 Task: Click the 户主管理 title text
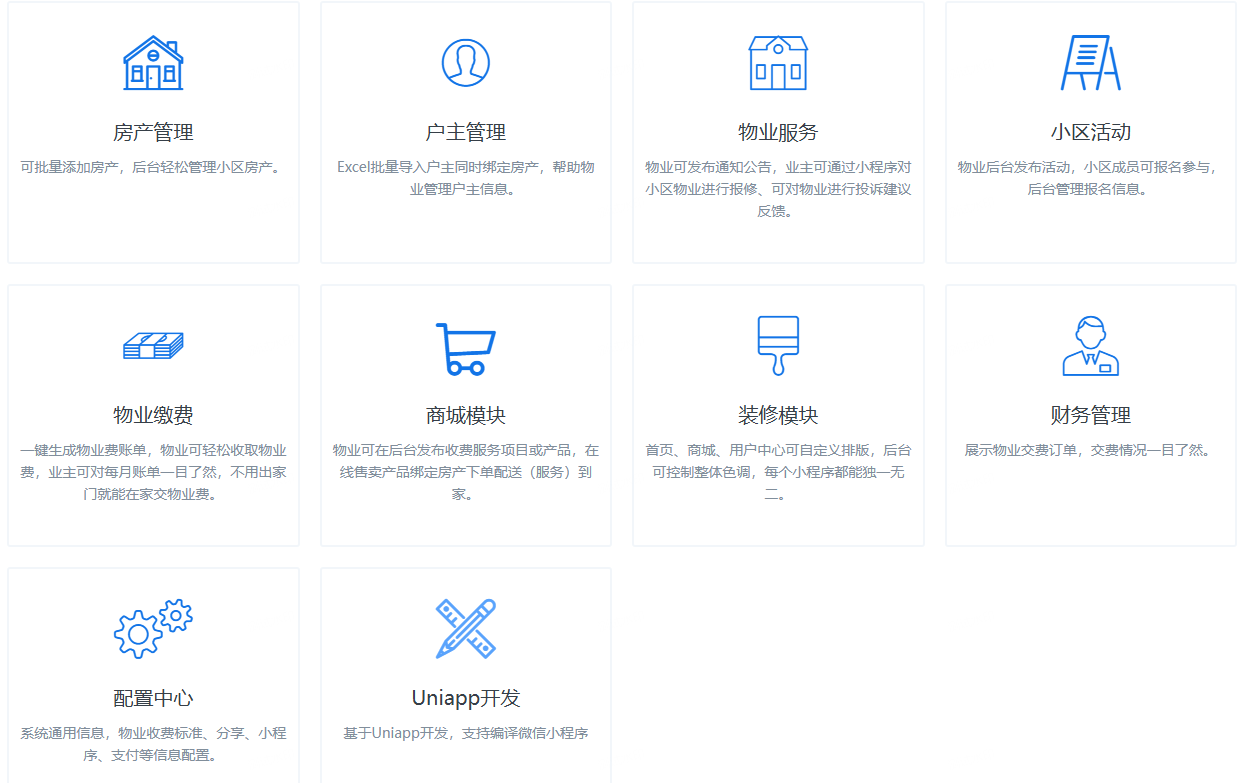click(465, 132)
